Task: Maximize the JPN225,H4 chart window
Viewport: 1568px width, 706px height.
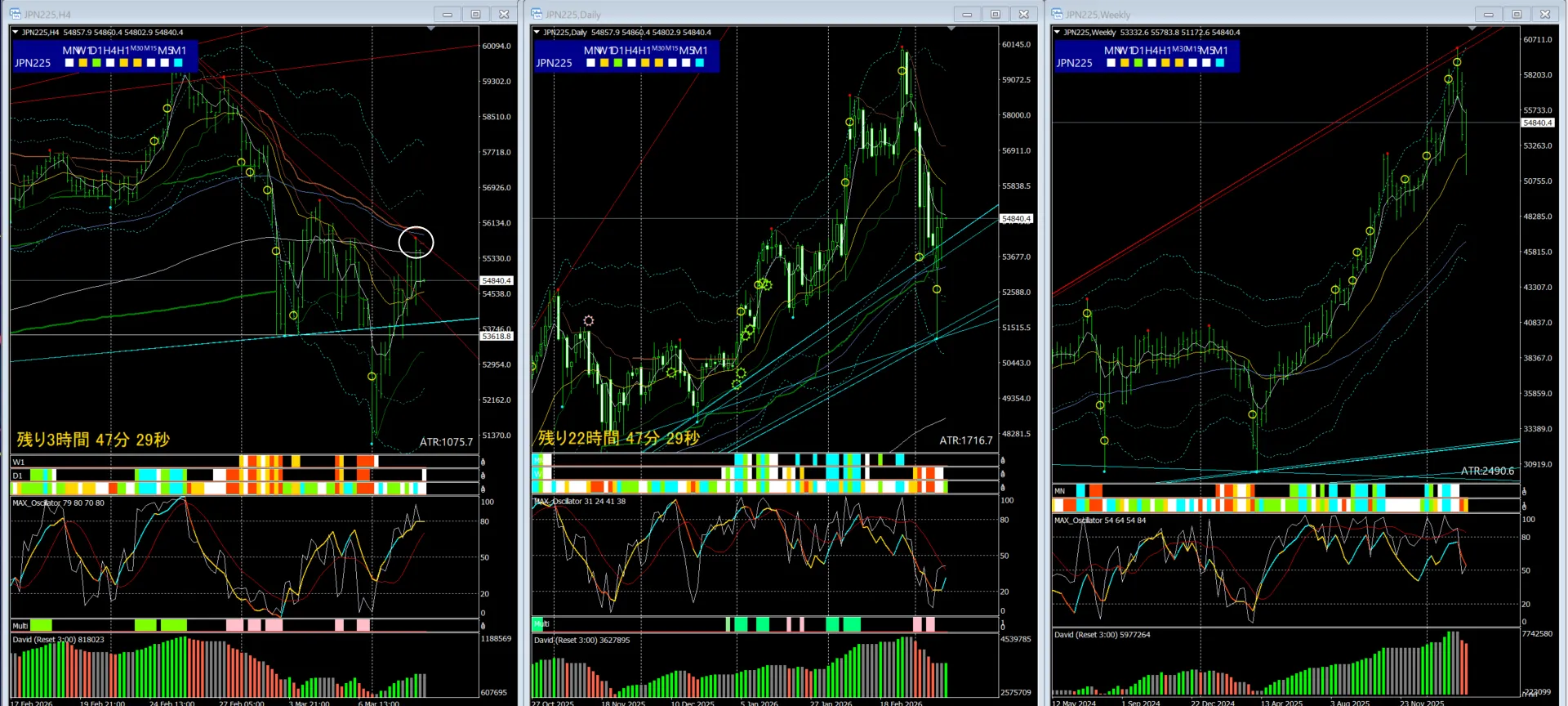Action: [475, 14]
